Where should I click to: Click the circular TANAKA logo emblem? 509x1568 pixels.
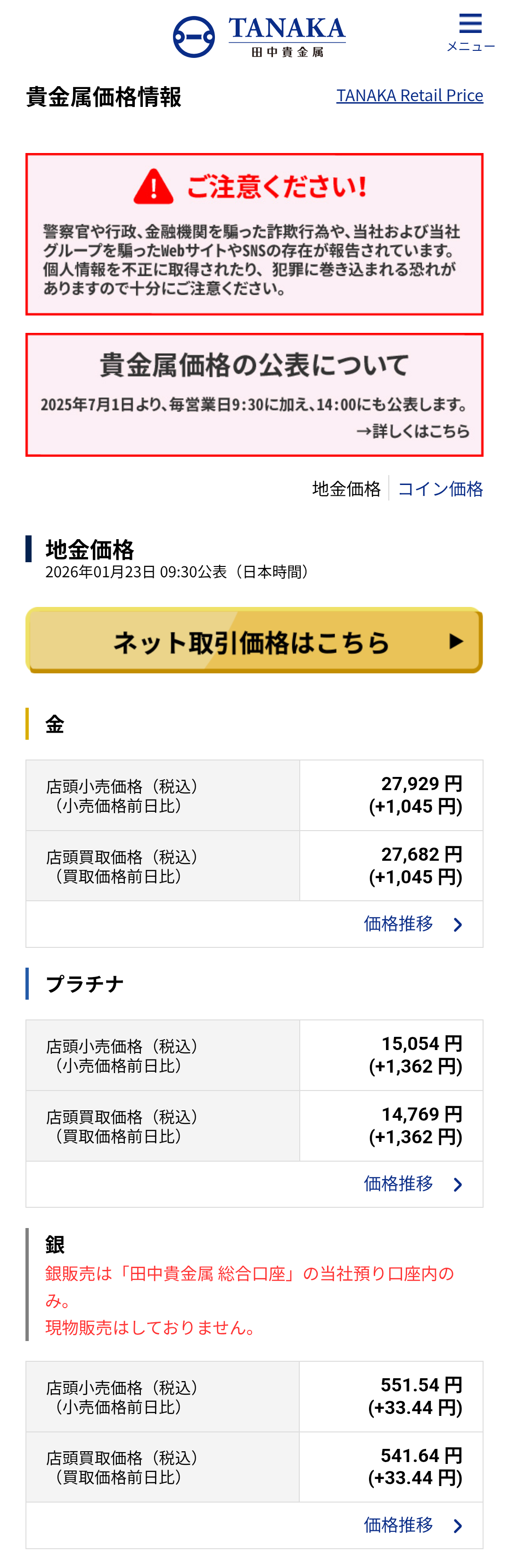click(x=194, y=37)
